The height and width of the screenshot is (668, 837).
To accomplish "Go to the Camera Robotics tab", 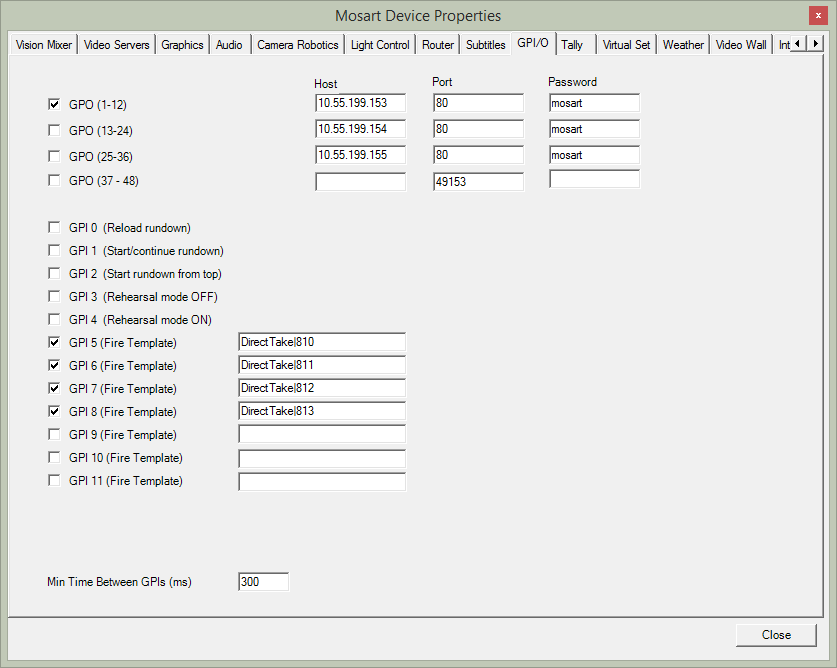I will [297, 45].
